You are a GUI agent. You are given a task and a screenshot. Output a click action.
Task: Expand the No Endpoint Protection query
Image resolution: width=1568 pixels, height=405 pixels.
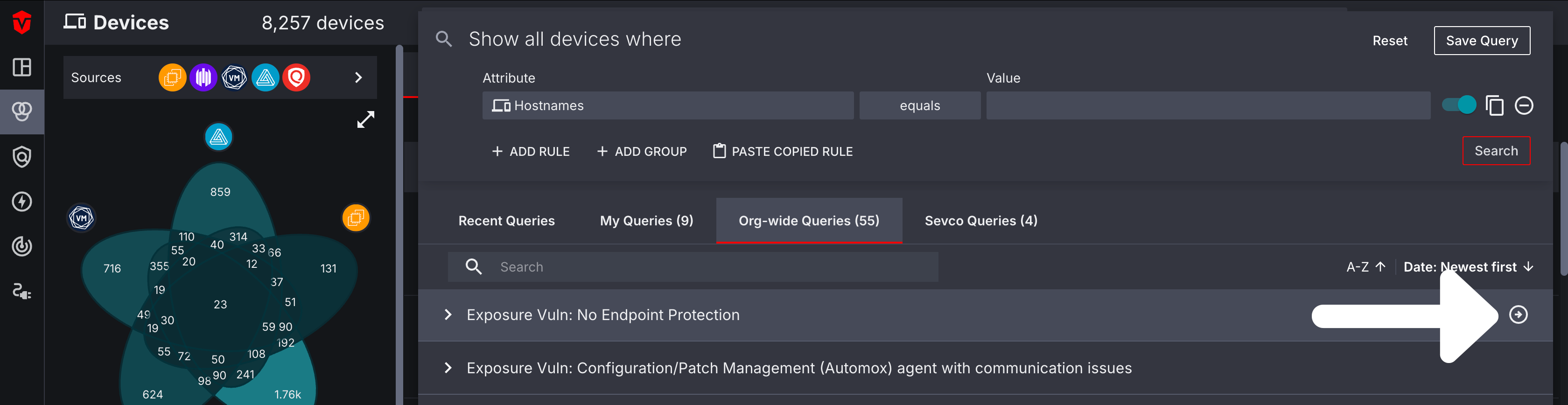(448, 314)
